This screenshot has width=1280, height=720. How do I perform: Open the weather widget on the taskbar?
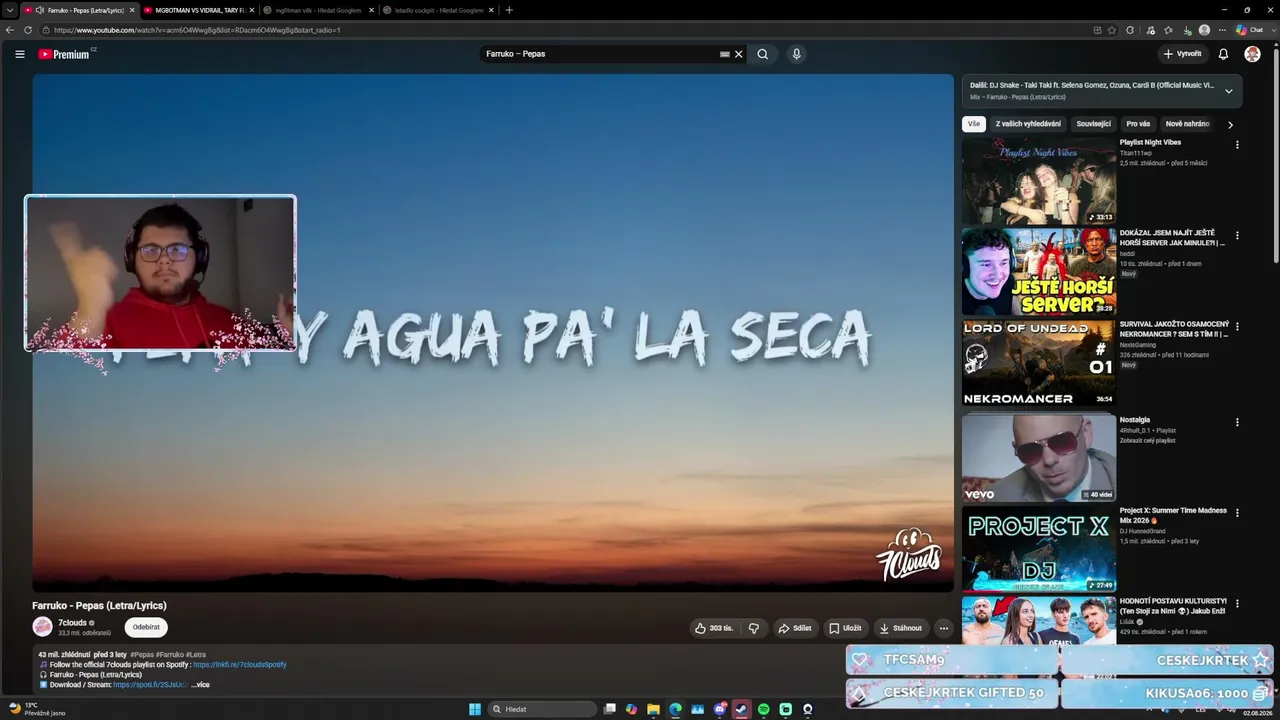pyautogui.click(x=37, y=709)
